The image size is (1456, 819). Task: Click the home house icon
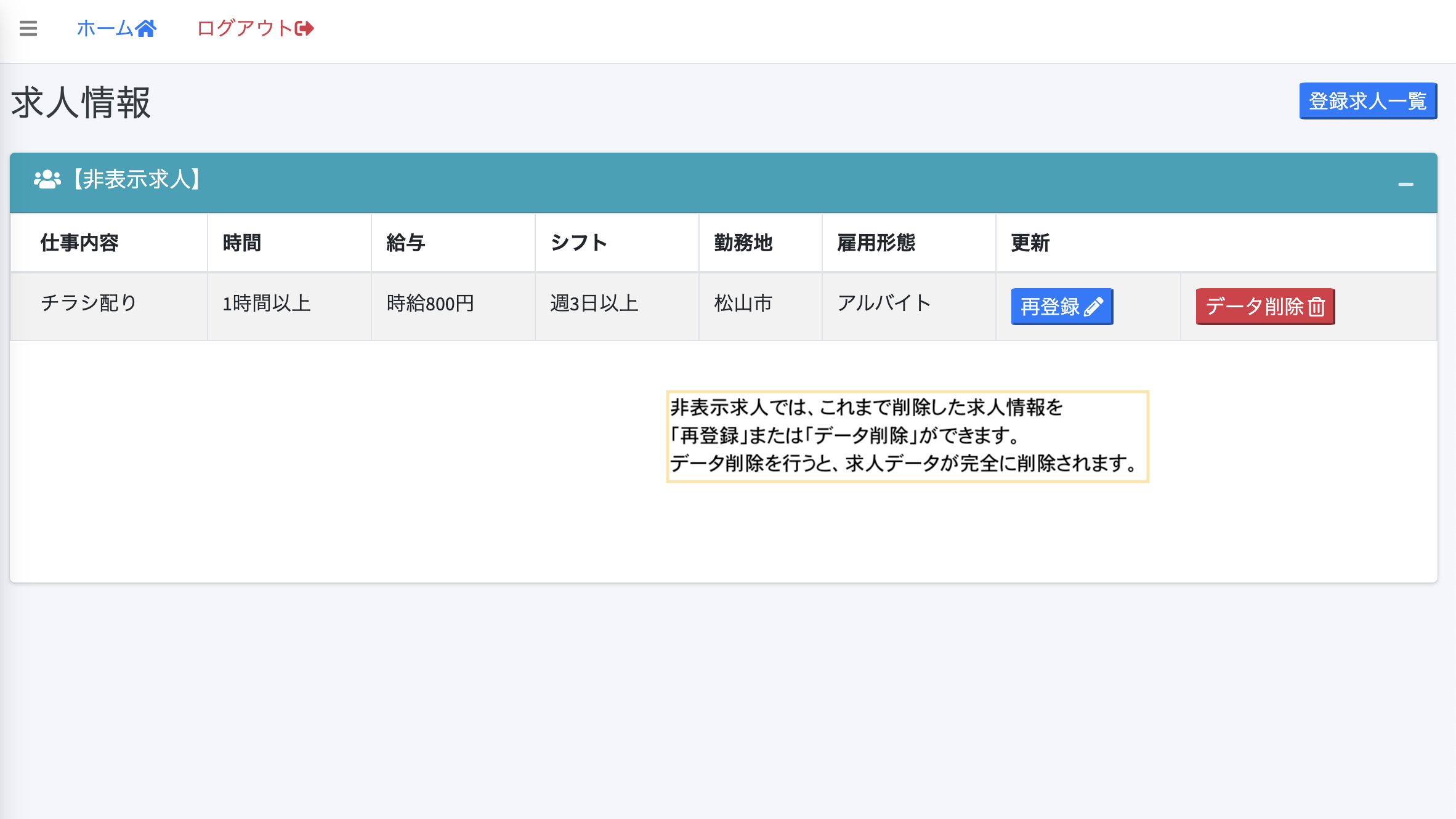tap(146, 28)
